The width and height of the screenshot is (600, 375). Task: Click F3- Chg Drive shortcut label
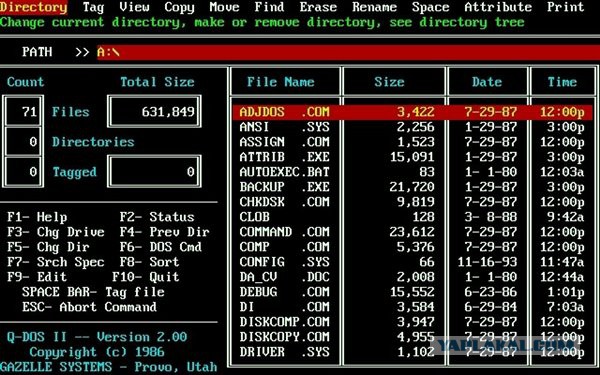pyautogui.click(x=56, y=232)
